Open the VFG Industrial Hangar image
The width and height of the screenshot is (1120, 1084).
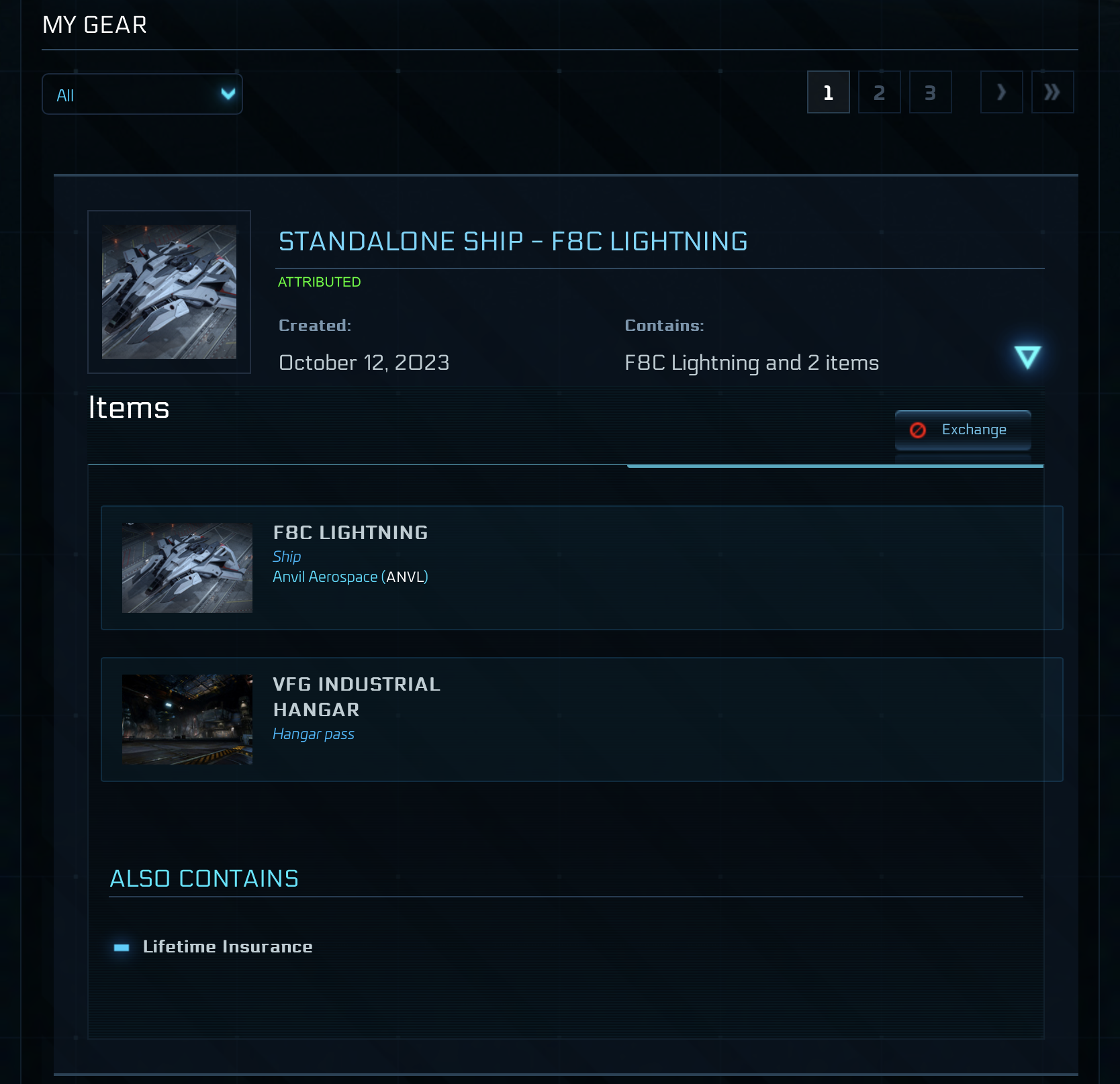[187, 720]
